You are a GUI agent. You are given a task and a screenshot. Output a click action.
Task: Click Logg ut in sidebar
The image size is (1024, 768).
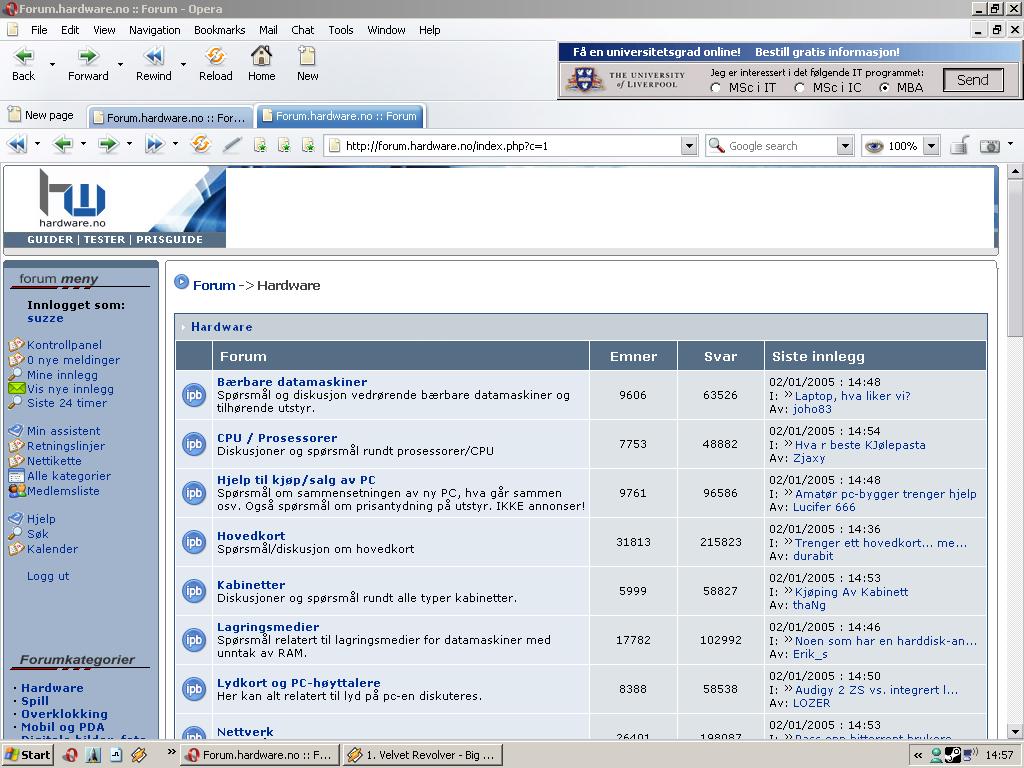(x=48, y=576)
